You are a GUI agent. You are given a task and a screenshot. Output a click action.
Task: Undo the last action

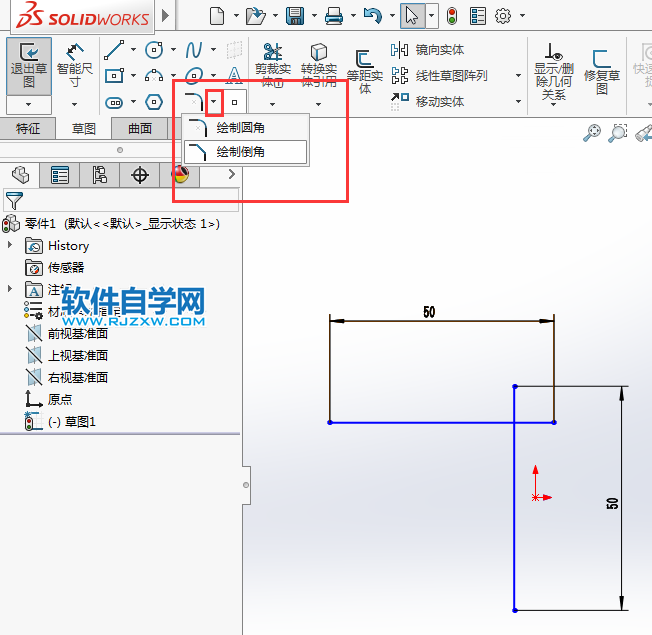click(x=373, y=16)
